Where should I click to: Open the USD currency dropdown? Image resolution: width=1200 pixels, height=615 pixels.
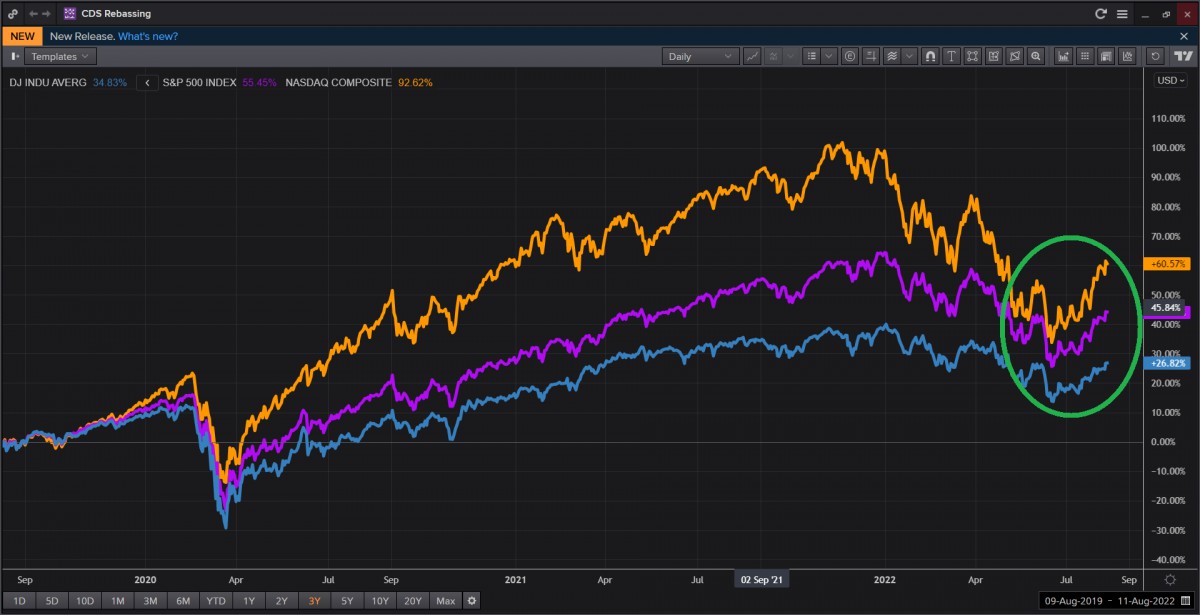click(1169, 81)
